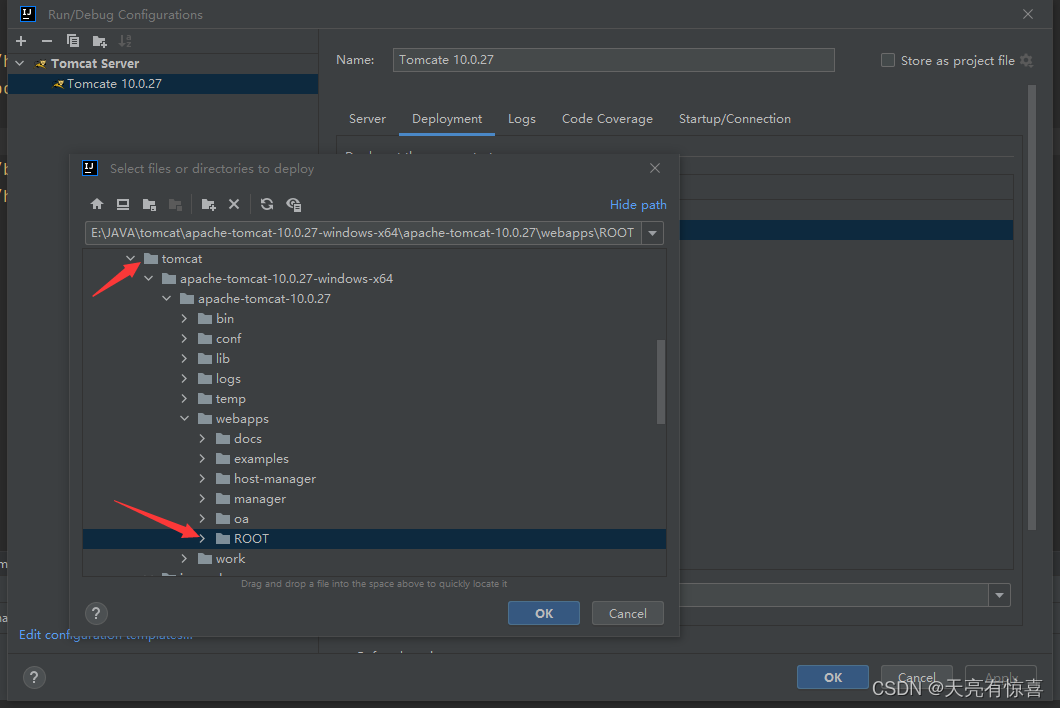
Task: Select the host-manager folder in tree
Action: click(274, 479)
